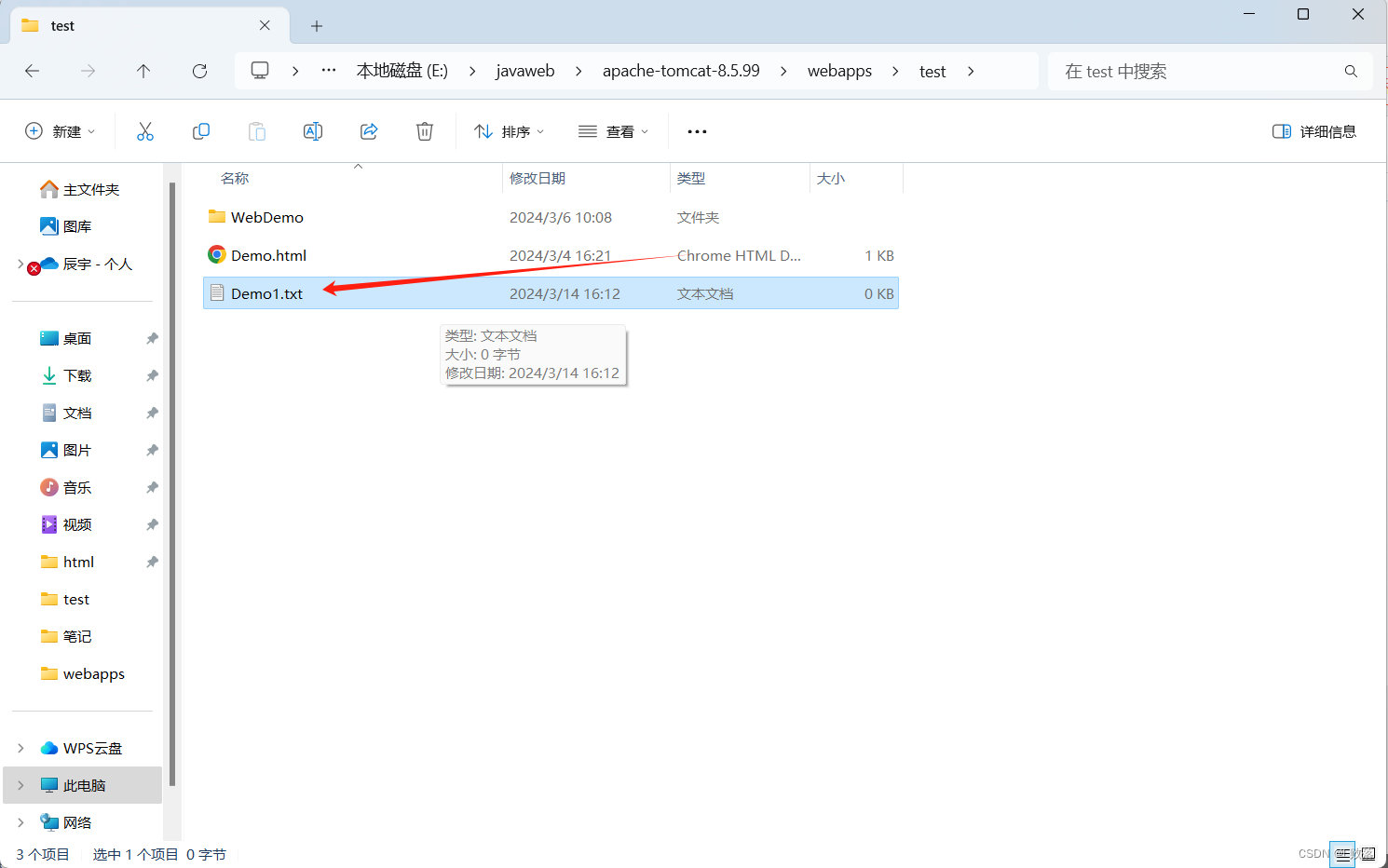Click the Copy icon in toolbar
The width and height of the screenshot is (1388, 868).
[x=201, y=131]
